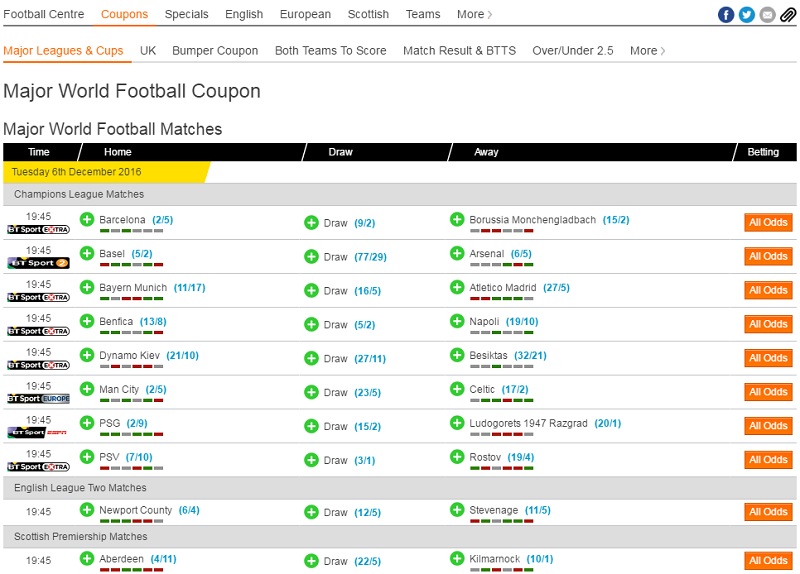The width and height of the screenshot is (800, 574).
Task: Click BT Sport Europe channel logo
Action: pyautogui.click(x=38, y=398)
